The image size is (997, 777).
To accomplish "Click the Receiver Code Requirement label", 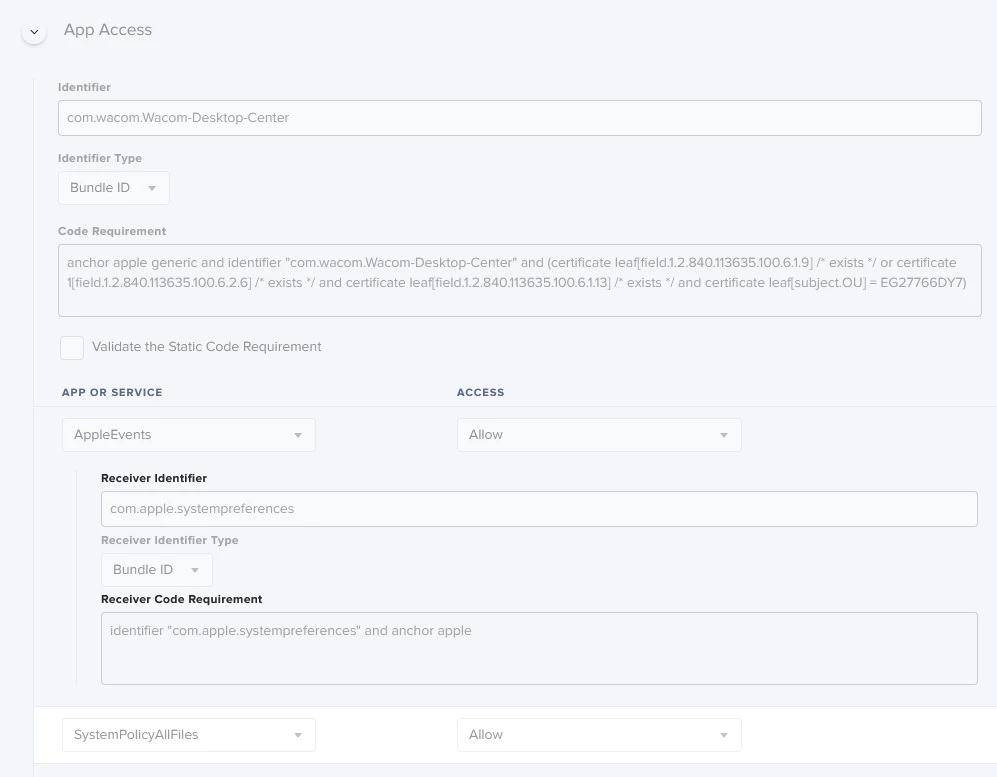I will 182,599.
